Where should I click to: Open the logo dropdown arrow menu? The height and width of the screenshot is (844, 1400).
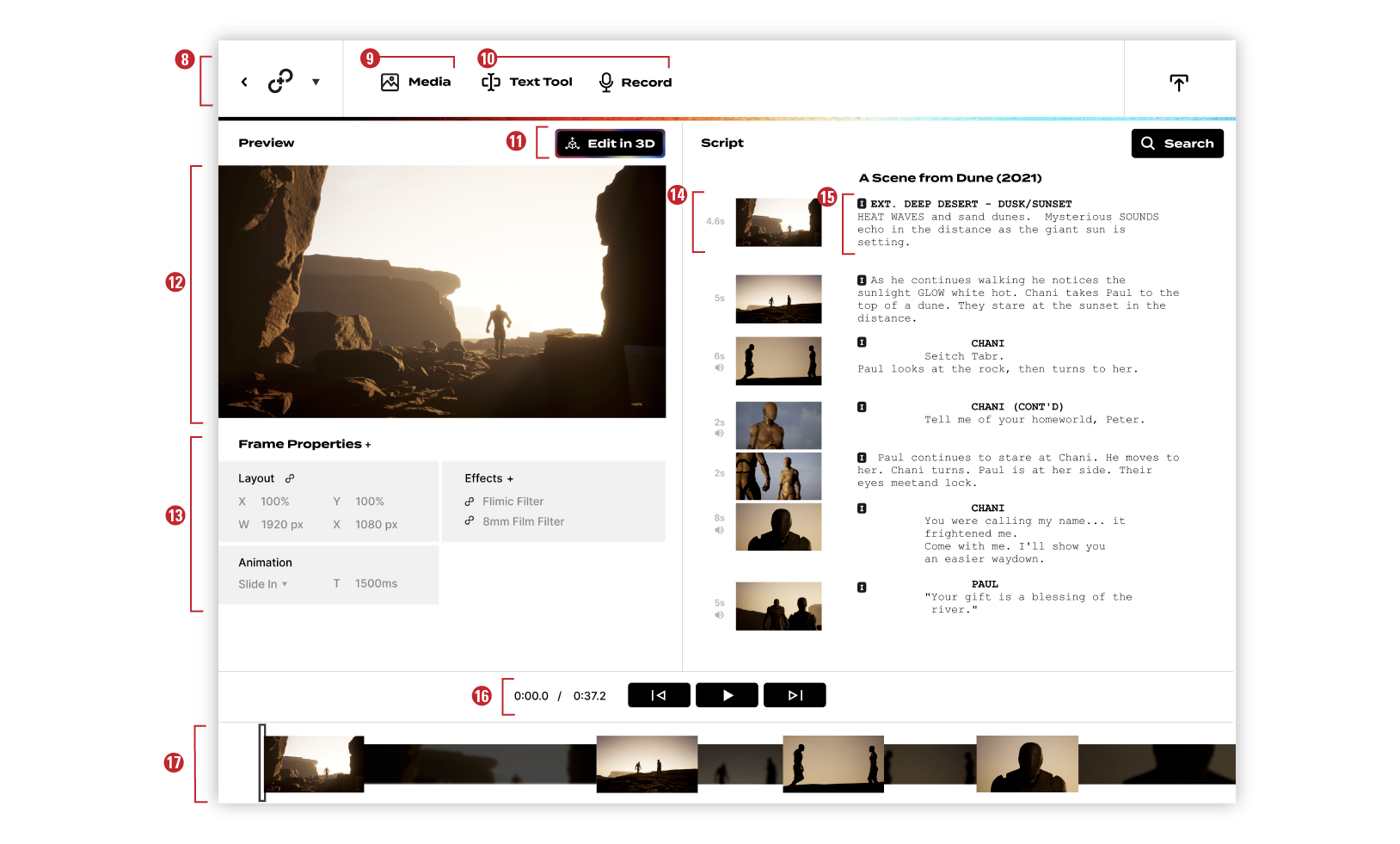(x=316, y=83)
